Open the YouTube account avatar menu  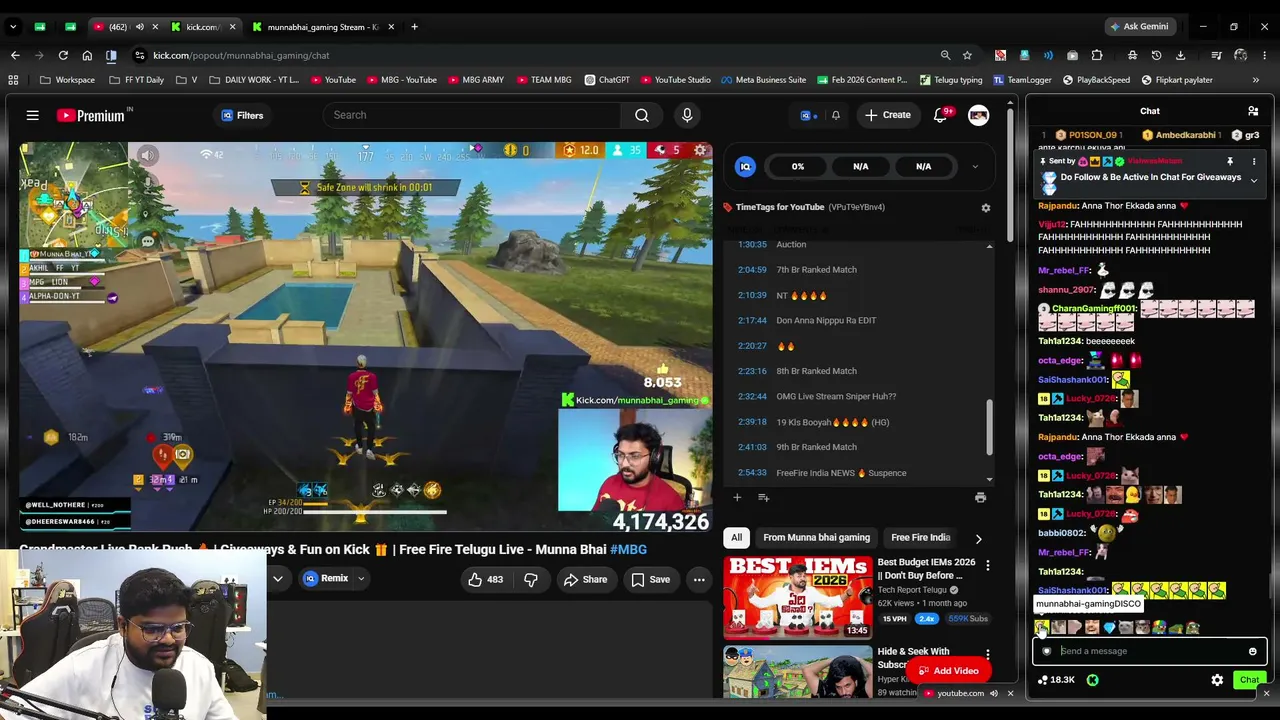(x=978, y=115)
